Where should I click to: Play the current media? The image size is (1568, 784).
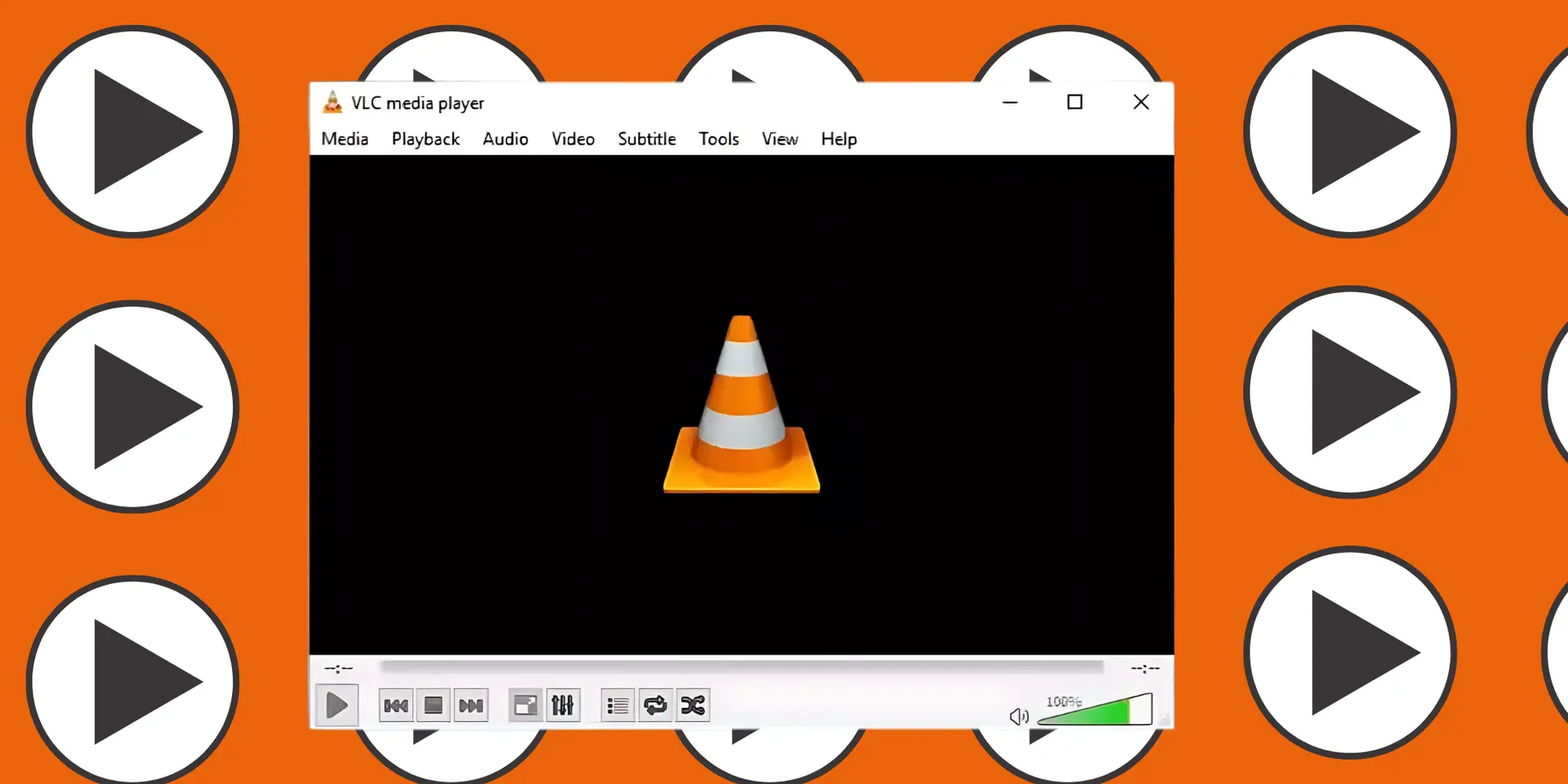coord(337,704)
